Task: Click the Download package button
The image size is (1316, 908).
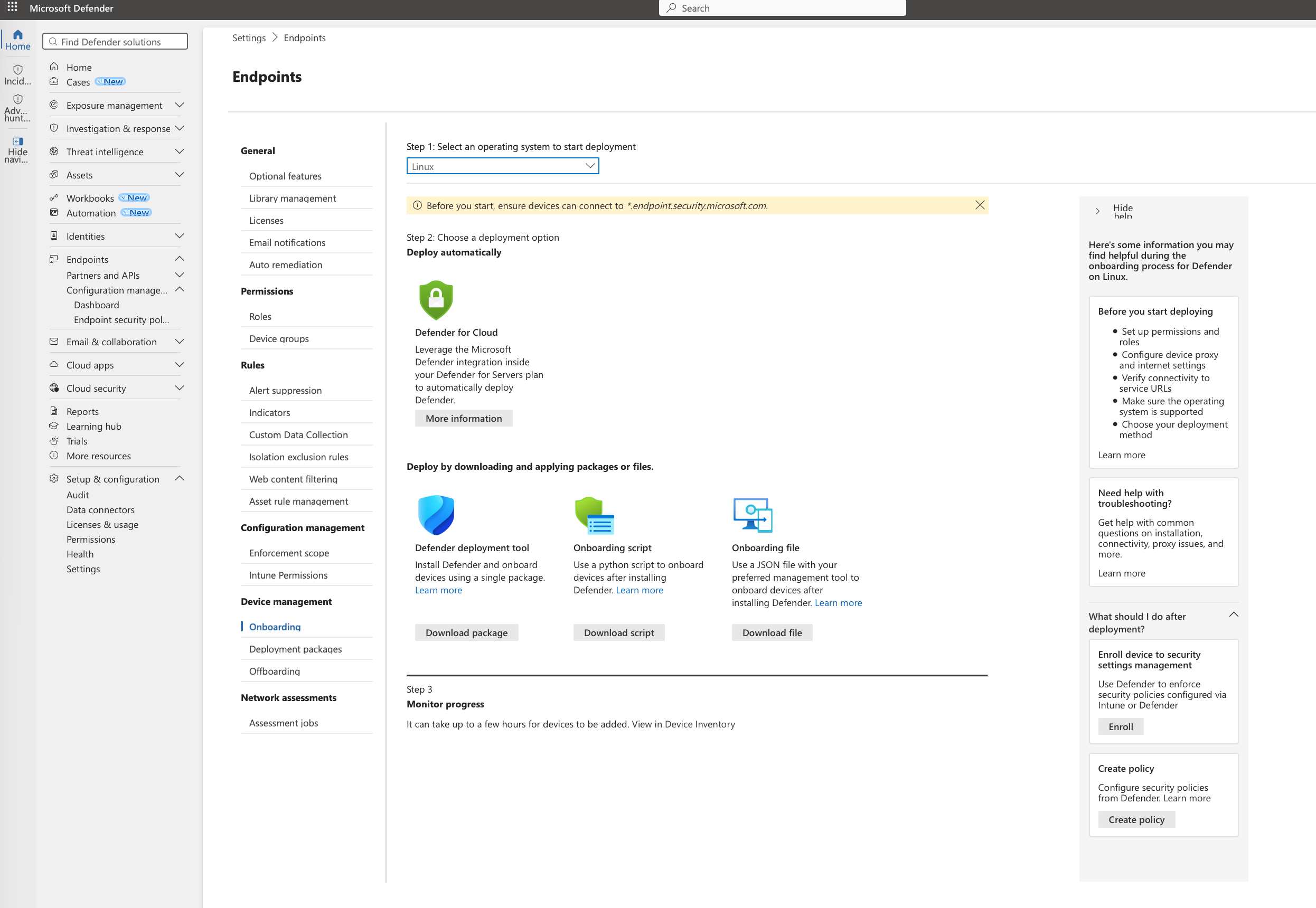Action: 466,632
